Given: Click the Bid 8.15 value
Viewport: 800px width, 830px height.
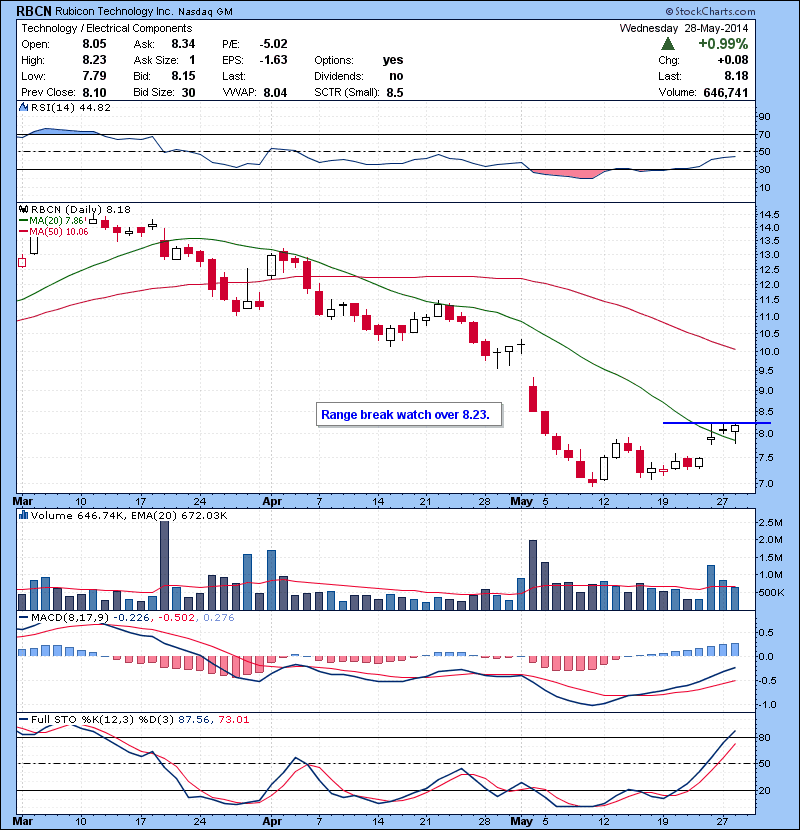Looking at the screenshot, I should coord(183,76).
